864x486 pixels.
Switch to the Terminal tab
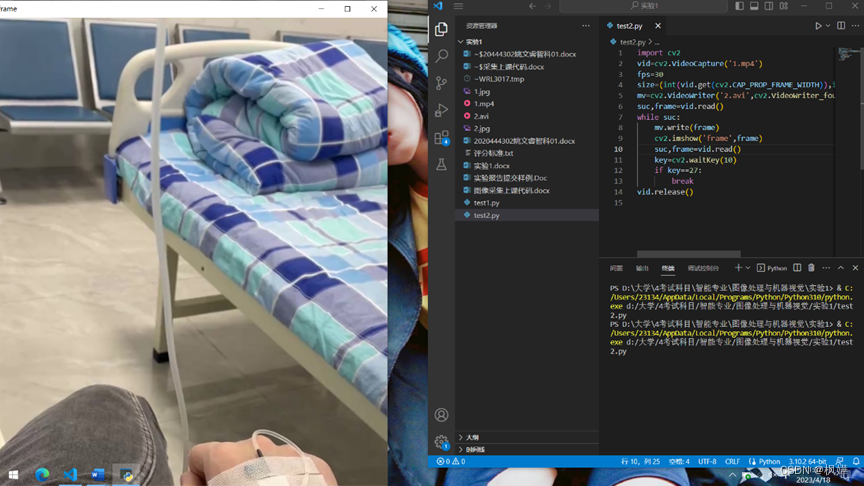click(x=668, y=268)
